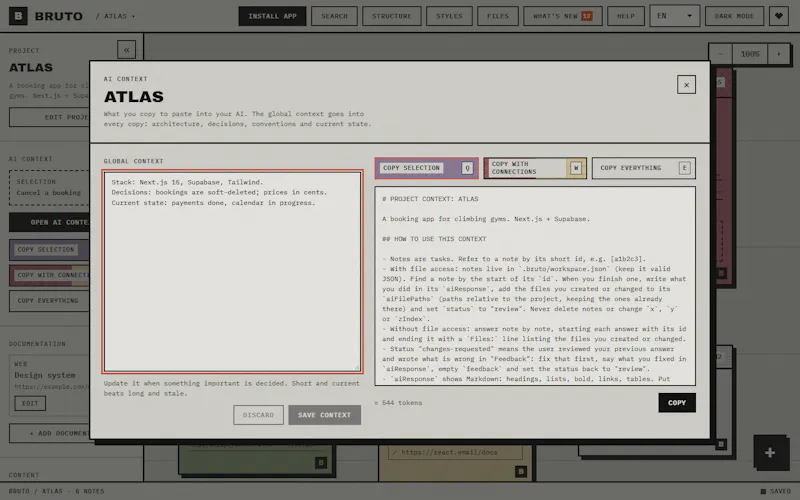Screen dimensions: 800x500
Task: Click the Discard button
Action: point(258,415)
